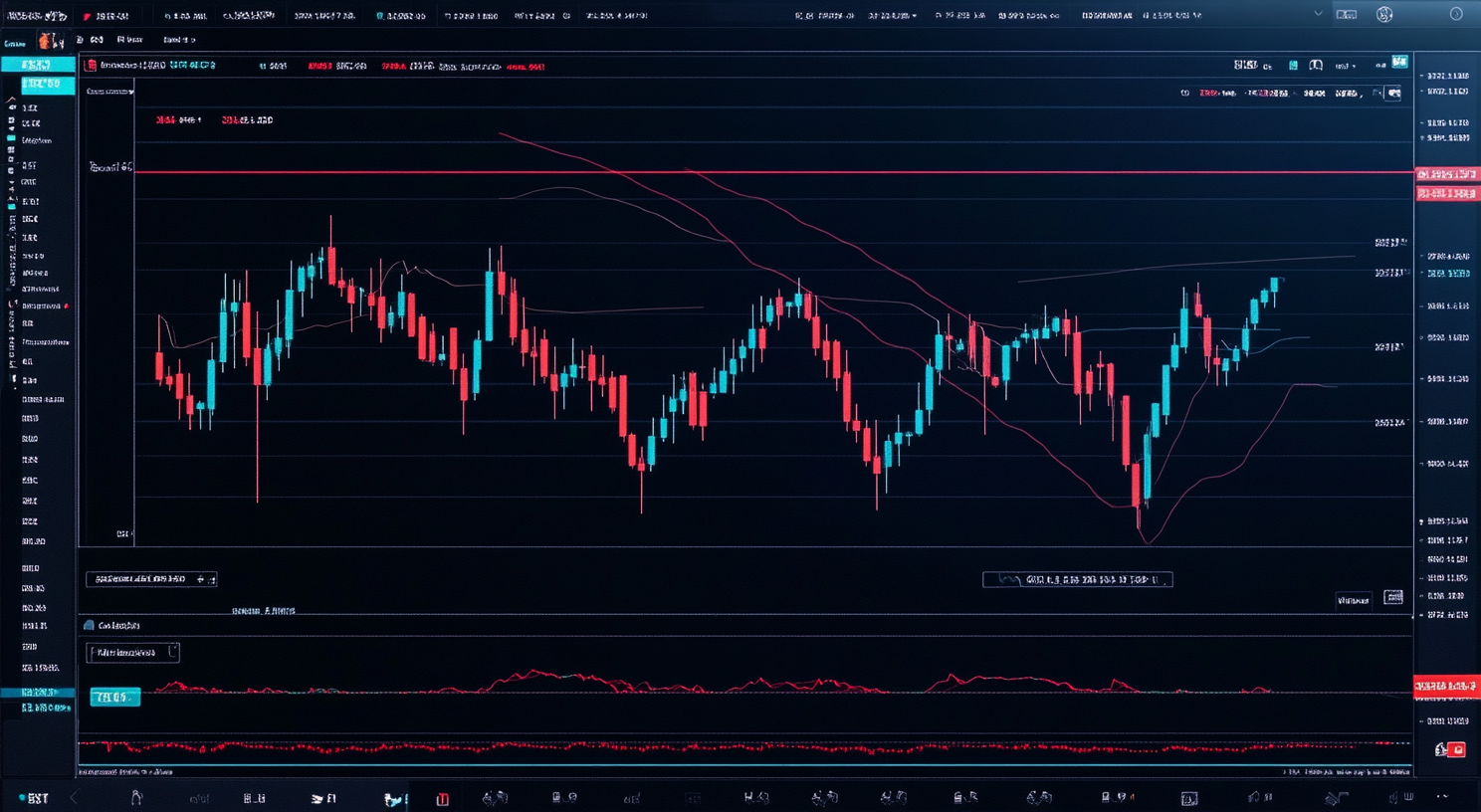Click the BST label in the bottom-left corner
This screenshot has height=812, width=1481.
pyautogui.click(x=37, y=798)
